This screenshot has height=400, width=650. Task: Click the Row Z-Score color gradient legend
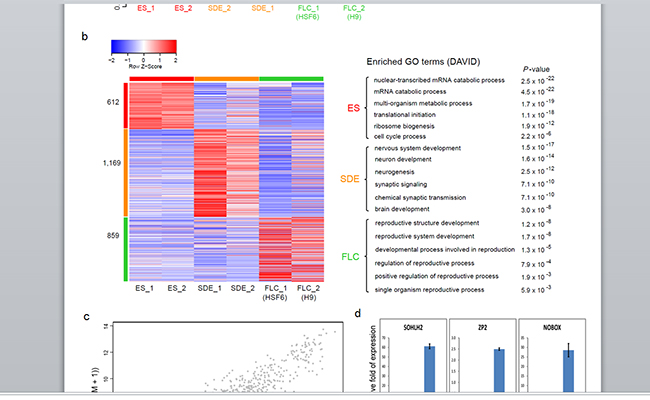(x=143, y=45)
